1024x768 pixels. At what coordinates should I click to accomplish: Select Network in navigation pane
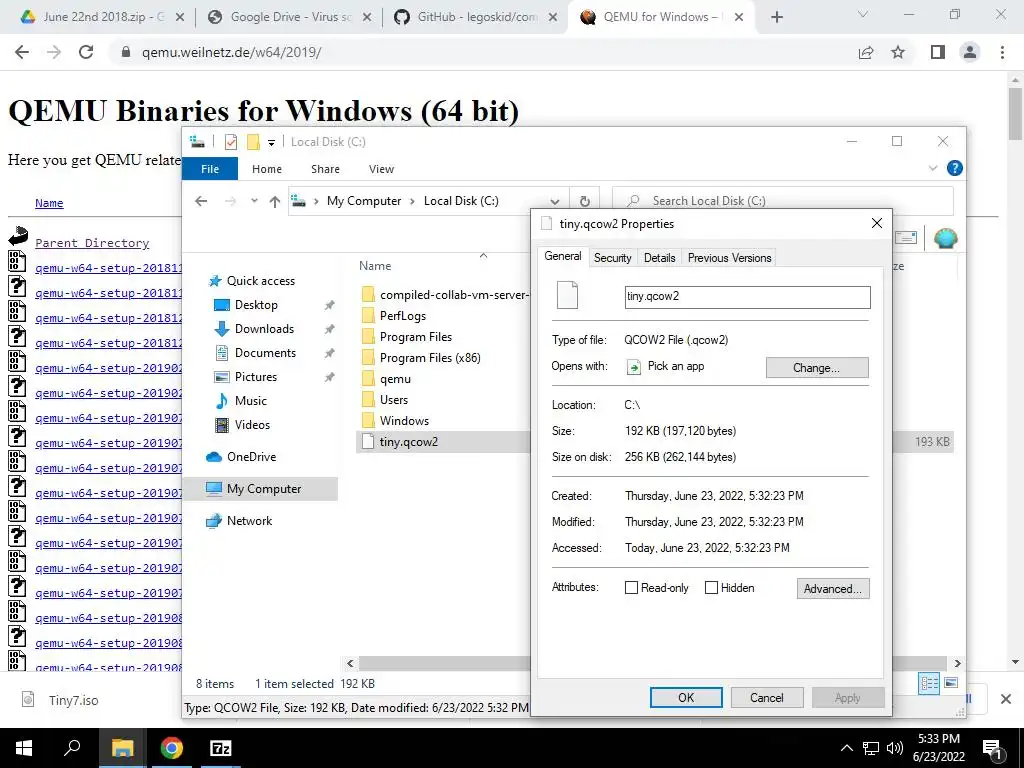[249, 521]
